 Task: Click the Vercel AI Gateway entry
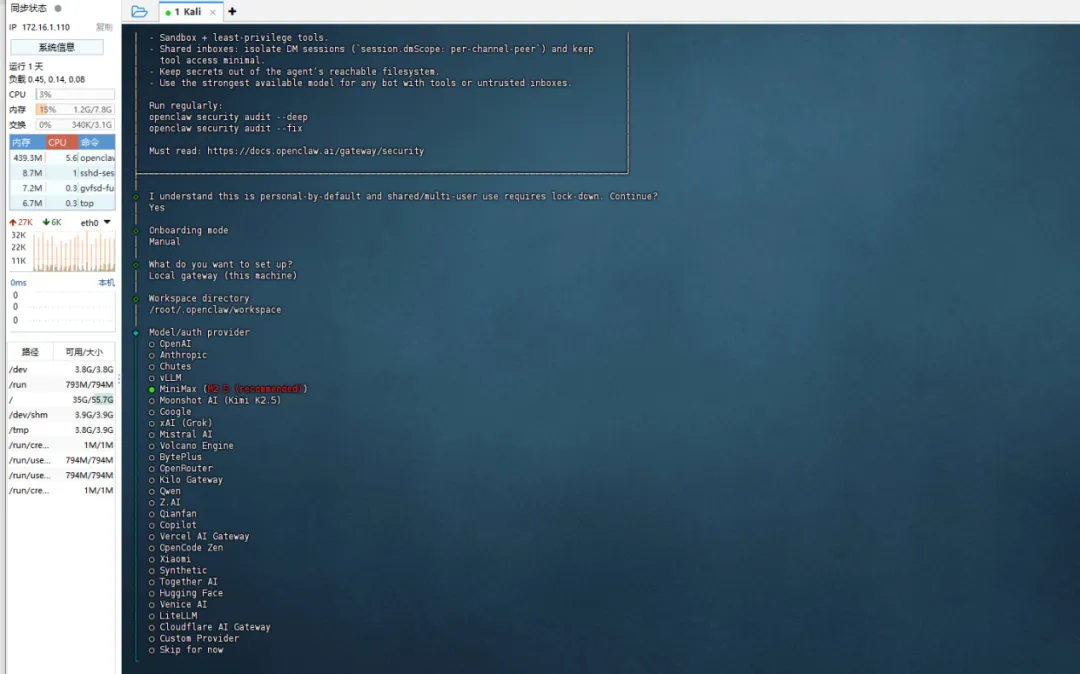tap(199, 536)
